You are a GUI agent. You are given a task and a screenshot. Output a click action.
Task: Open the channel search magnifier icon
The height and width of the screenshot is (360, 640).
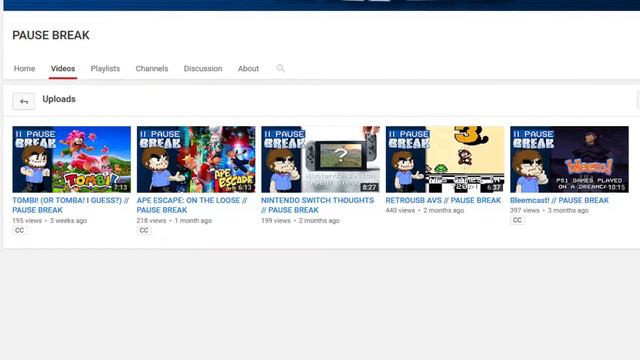[280, 68]
